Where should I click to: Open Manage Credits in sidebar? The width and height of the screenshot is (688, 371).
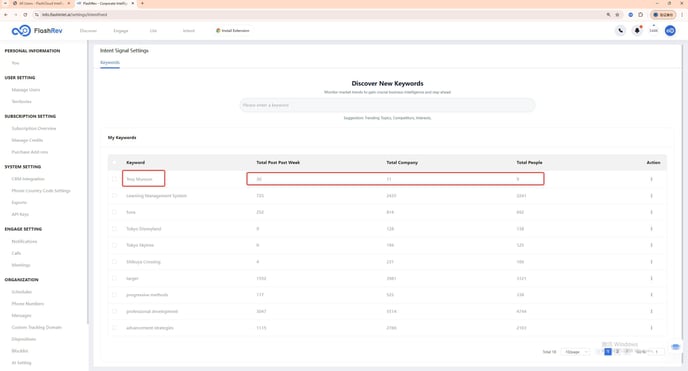pyautogui.click(x=27, y=140)
